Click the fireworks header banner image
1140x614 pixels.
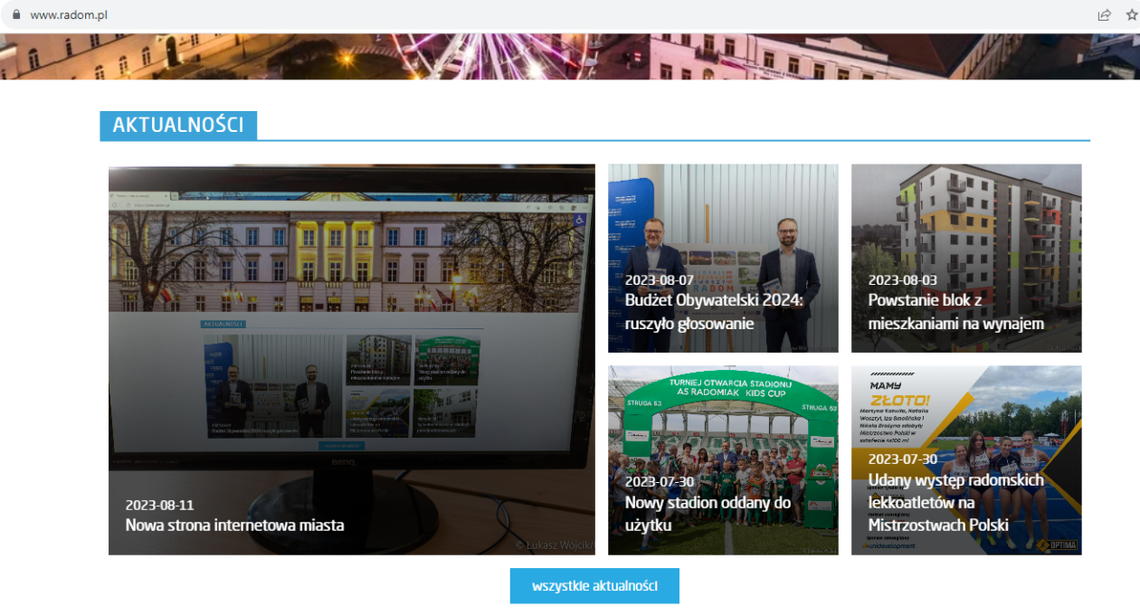(570, 55)
